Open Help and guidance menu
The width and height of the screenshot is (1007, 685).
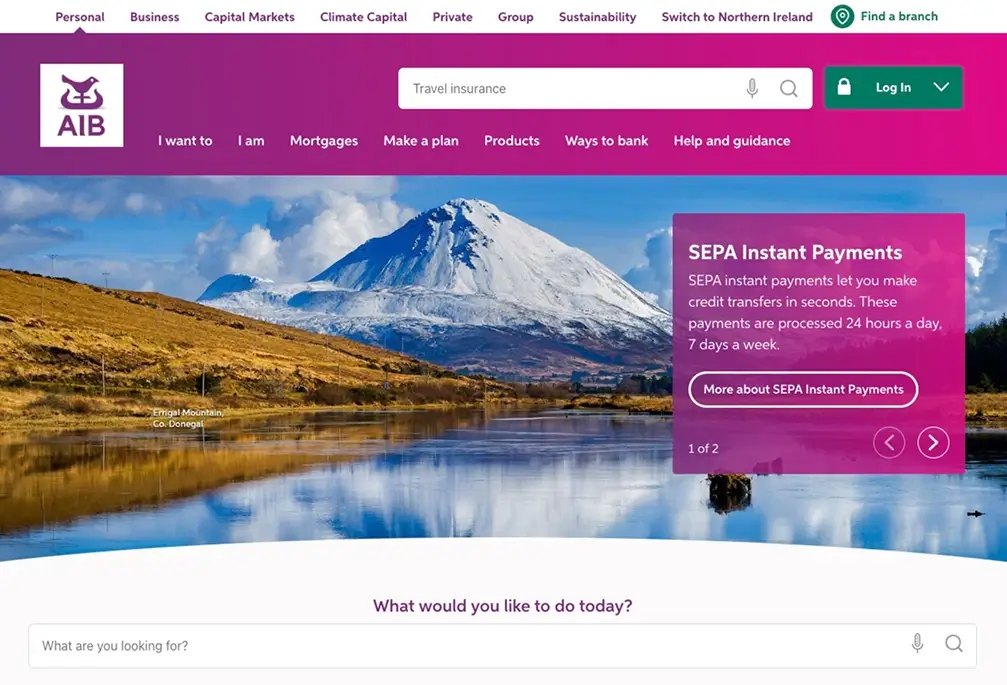click(731, 141)
